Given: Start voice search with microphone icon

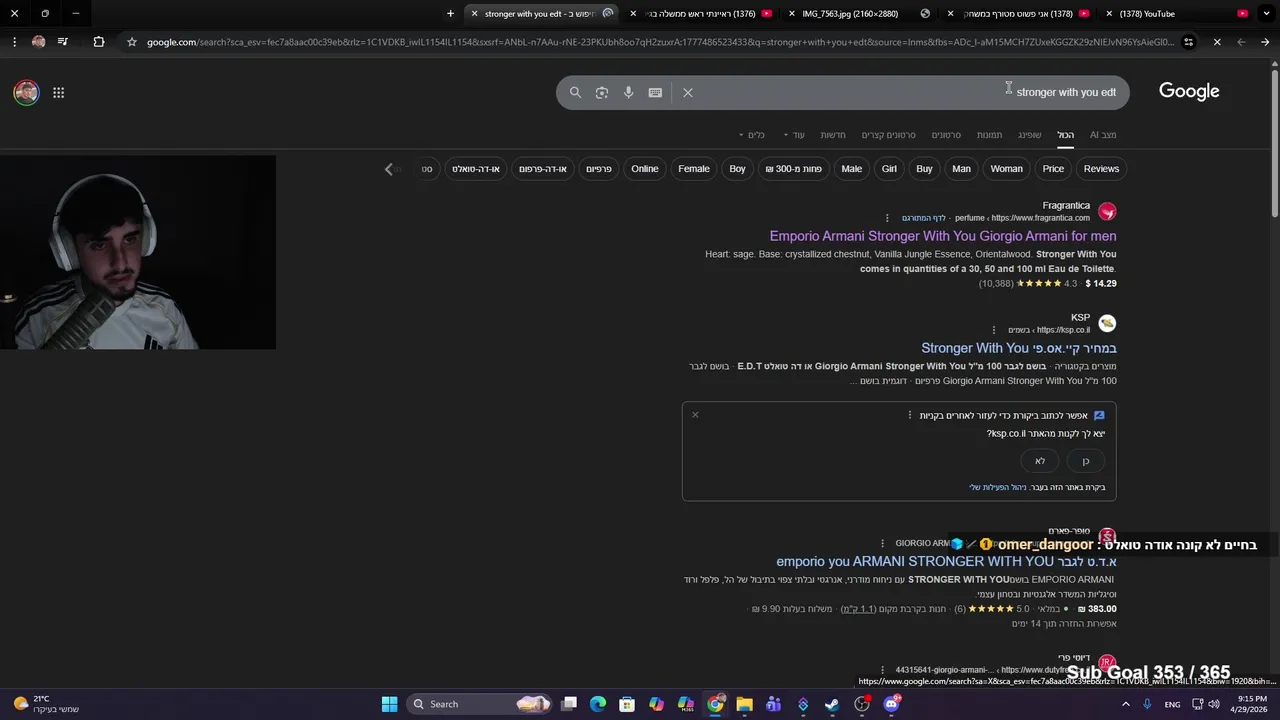Looking at the screenshot, I should coord(628,92).
